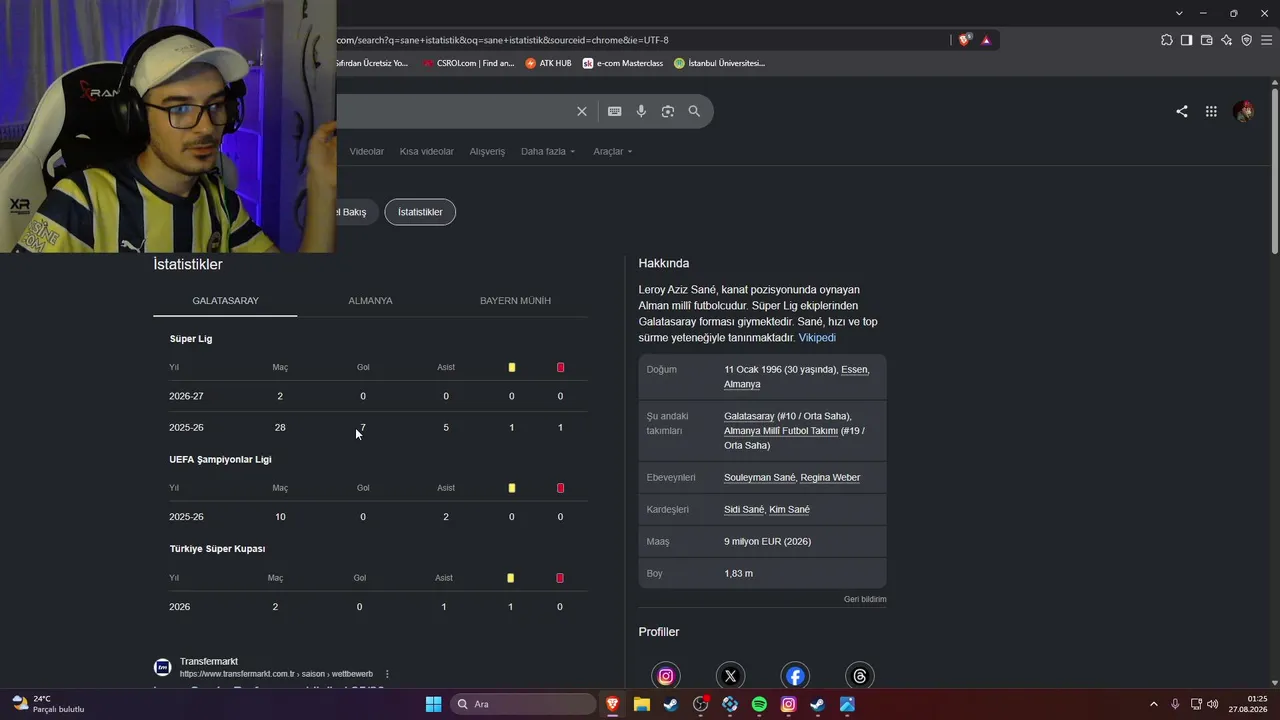Switch to the Kısa videolar tab
The height and width of the screenshot is (720, 1280).
pos(427,152)
